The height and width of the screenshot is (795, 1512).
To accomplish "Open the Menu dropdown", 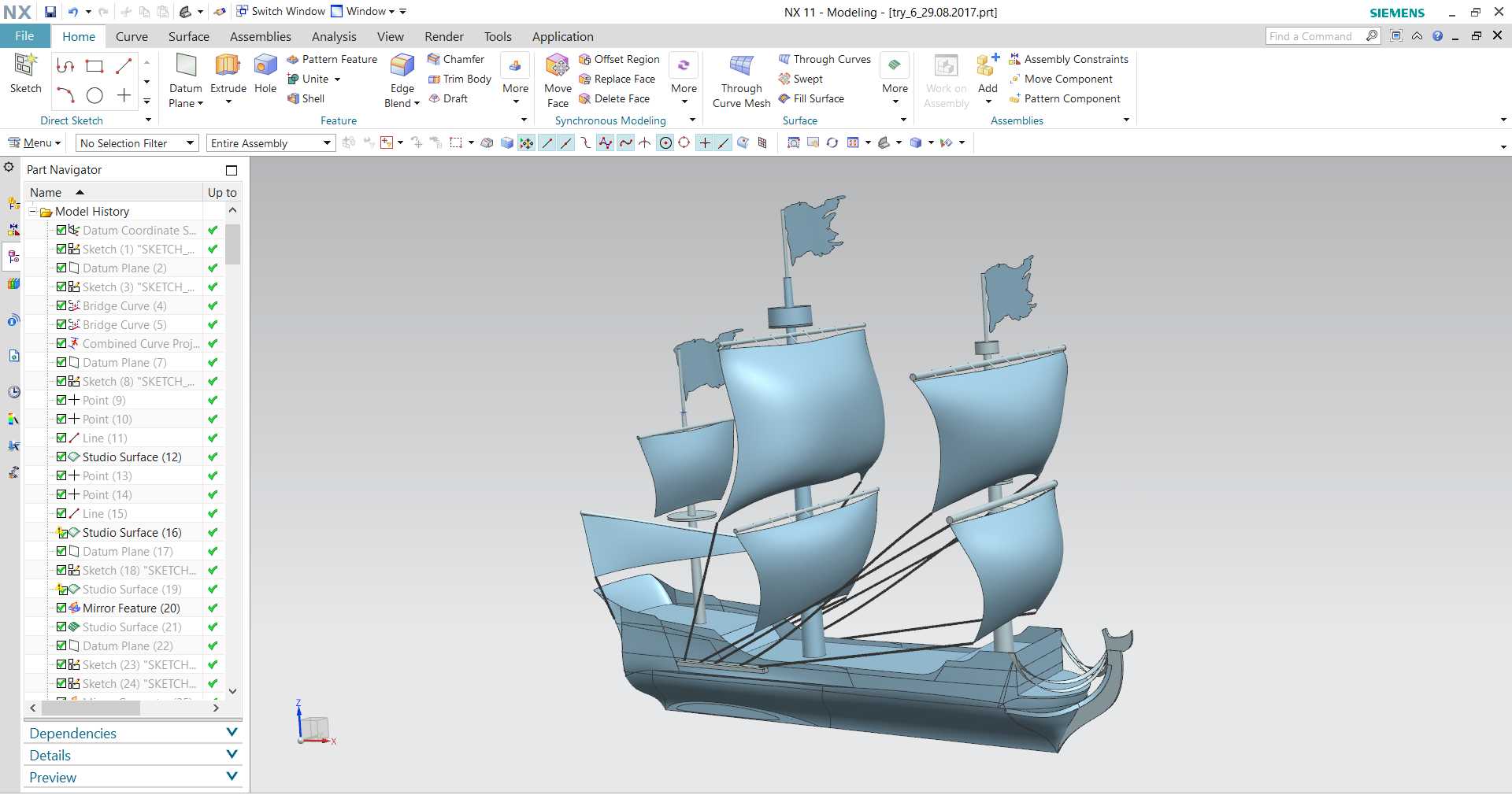I will click(x=34, y=142).
